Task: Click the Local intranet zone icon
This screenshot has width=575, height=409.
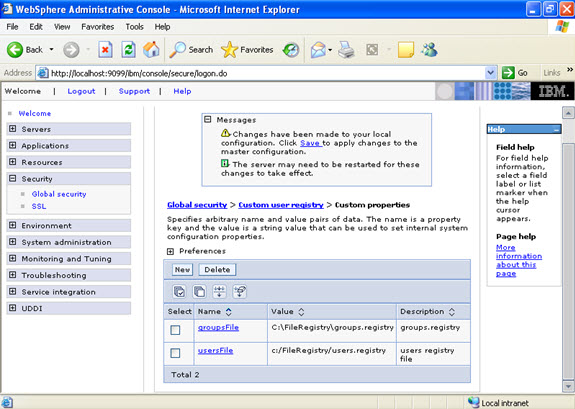Action: [x=473, y=402]
